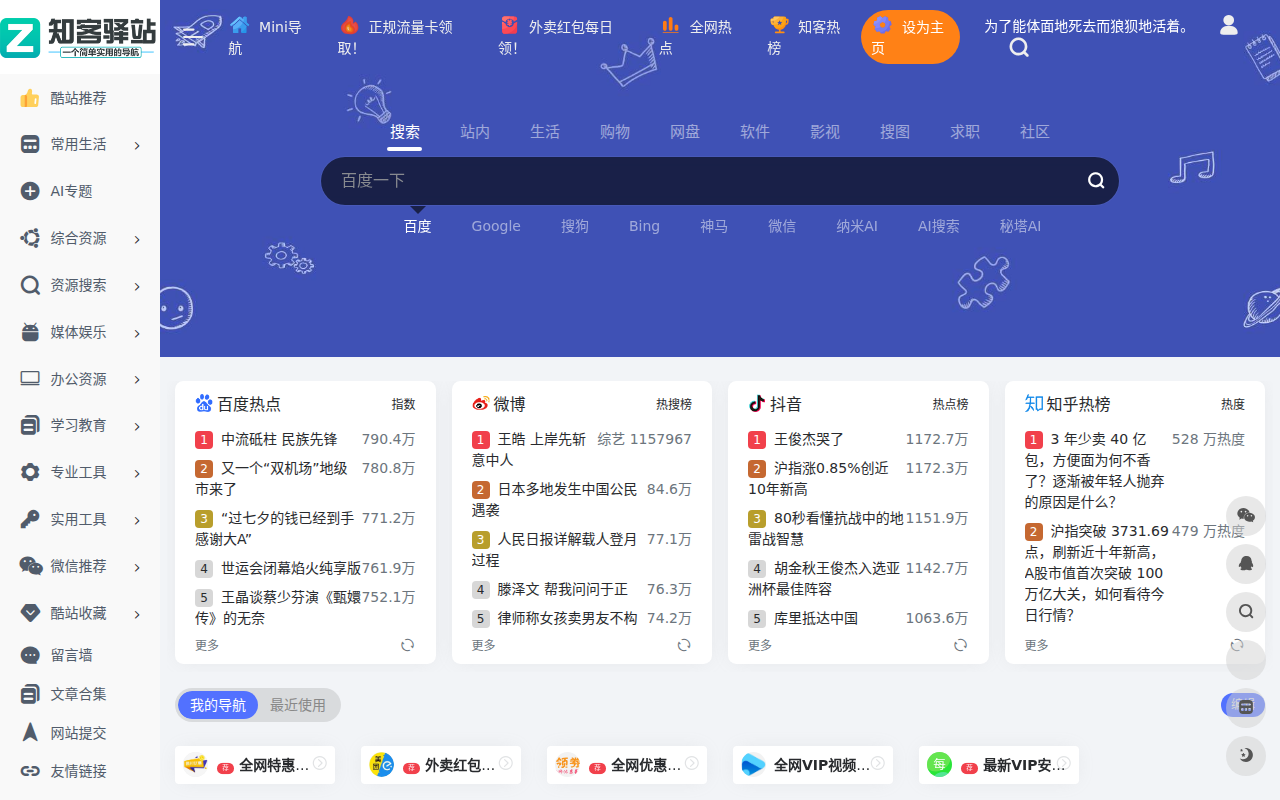
Task: Open 外卖红包每日领 link
Action: click(556, 37)
